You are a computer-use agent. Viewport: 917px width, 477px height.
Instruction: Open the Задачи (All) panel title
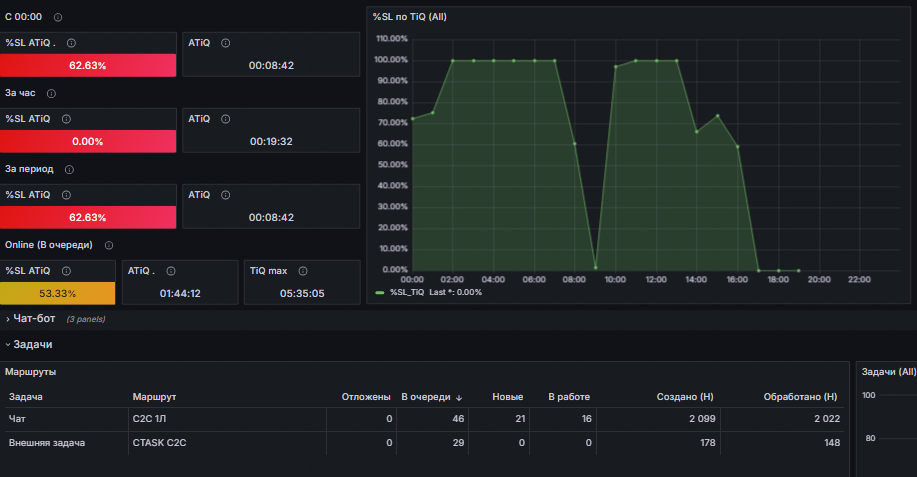click(x=888, y=372)
